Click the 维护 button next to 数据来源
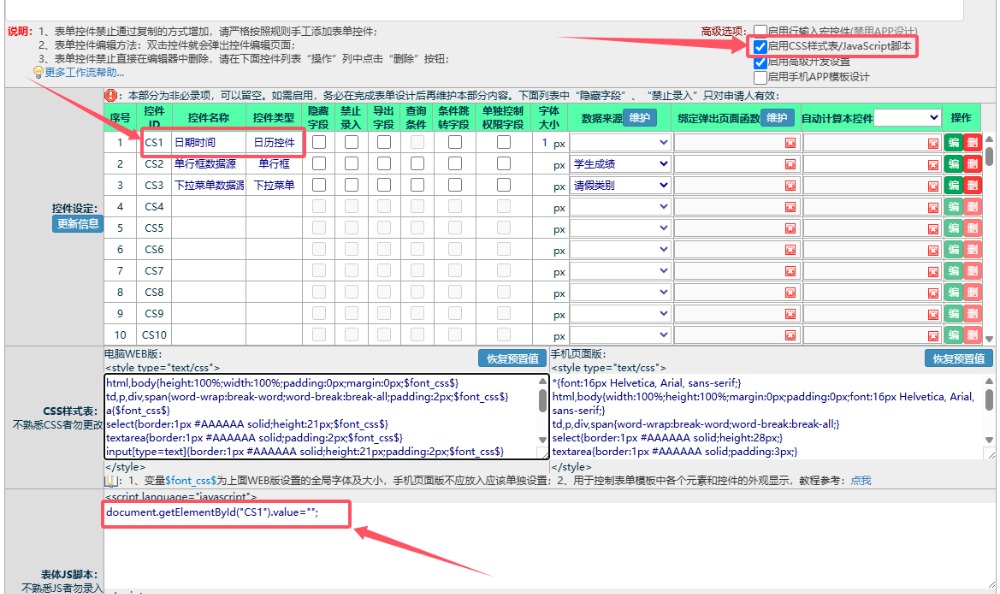This screenshot has width=1000, height=594. tap(639, 118)
